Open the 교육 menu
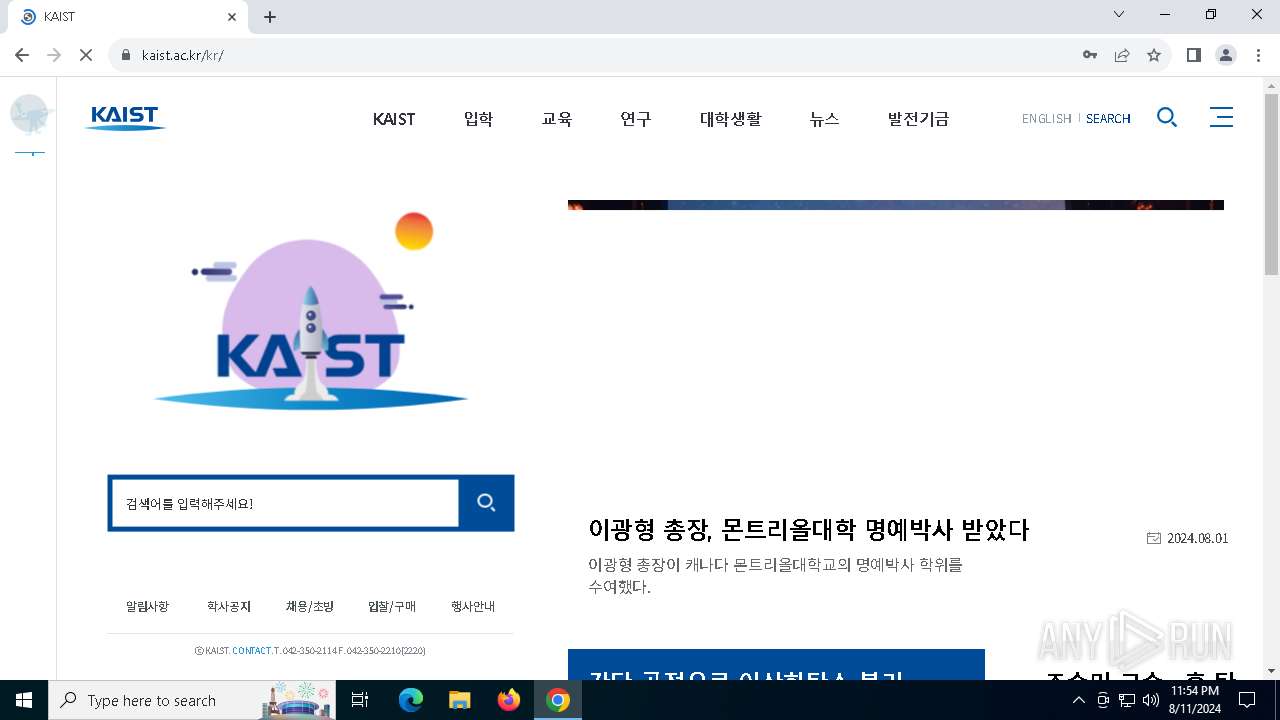The height and width of the screenshot is (720, 1280). pos(556,118)
